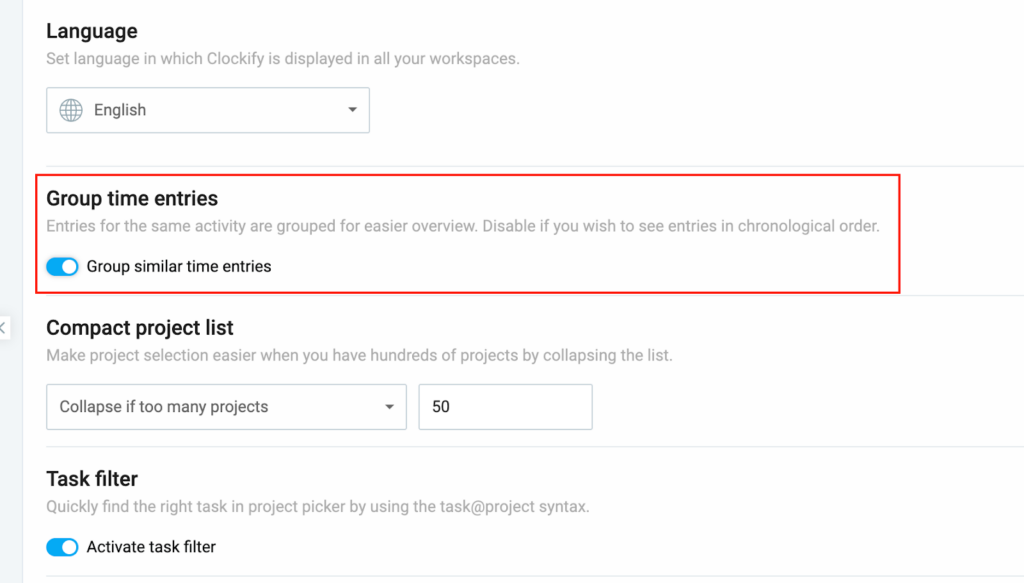The width and height of the screenshot is (1024, 583).
Task: Click the sidebar collapse chevron at the left edge
Action: click(x=3, y=327)
